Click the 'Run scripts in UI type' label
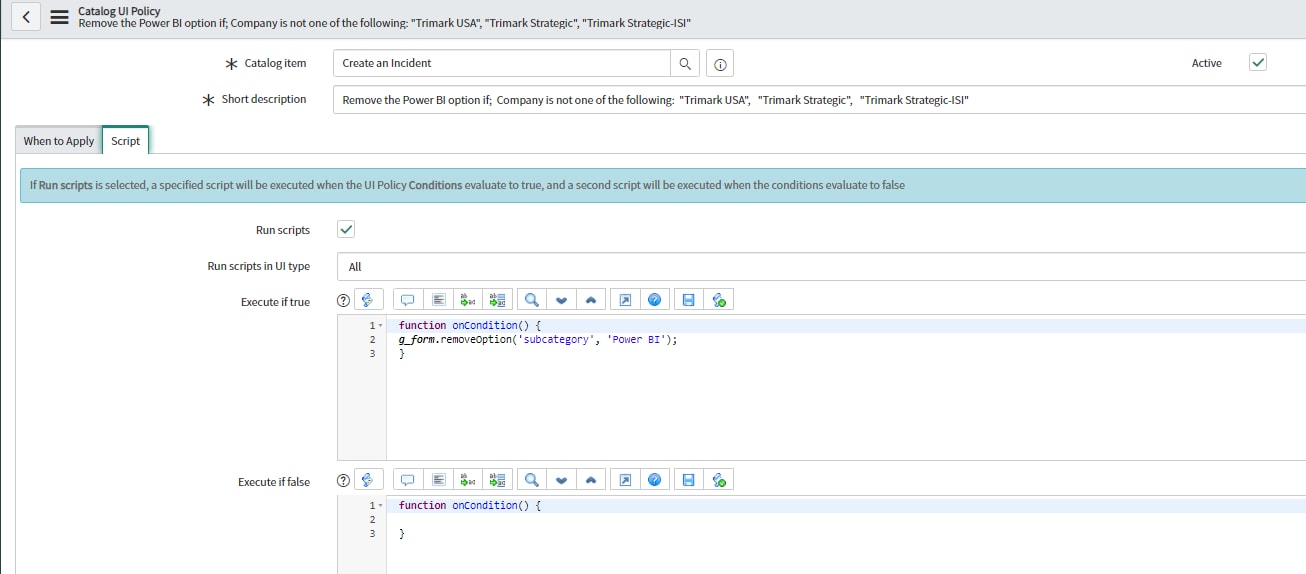This screenshot has width=1306, height=574. 258,266
